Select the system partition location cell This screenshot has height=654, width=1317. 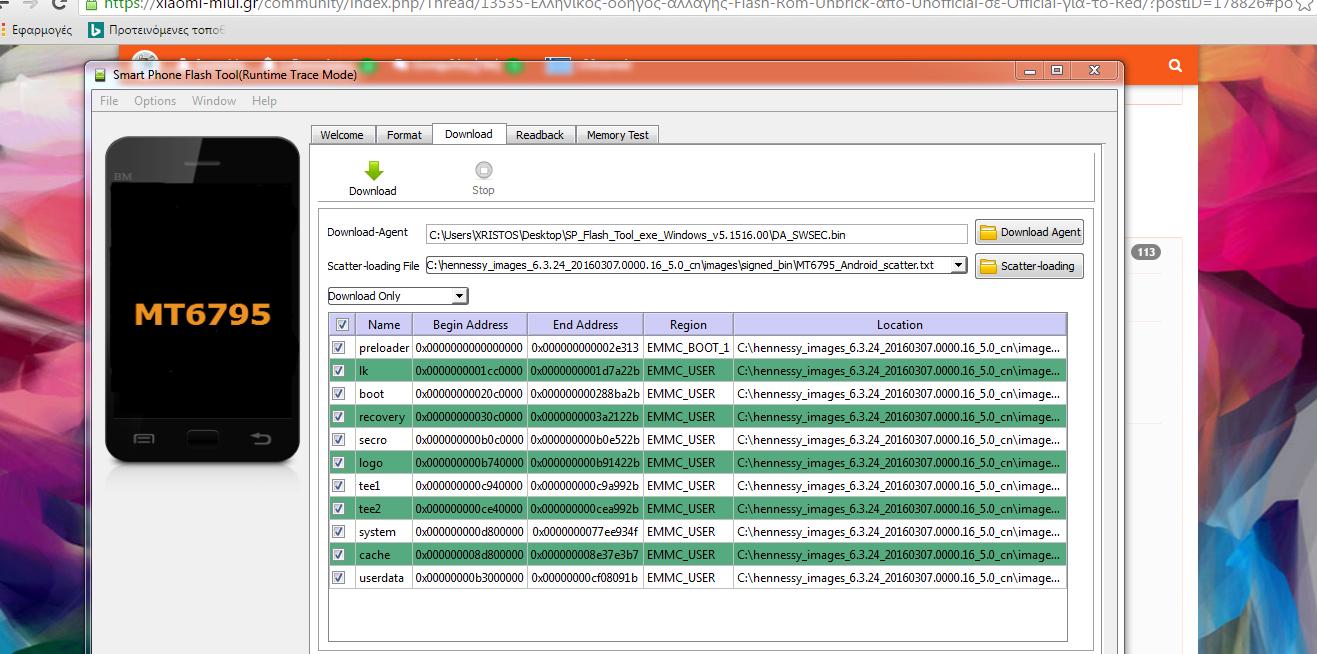tap(899, 532)
